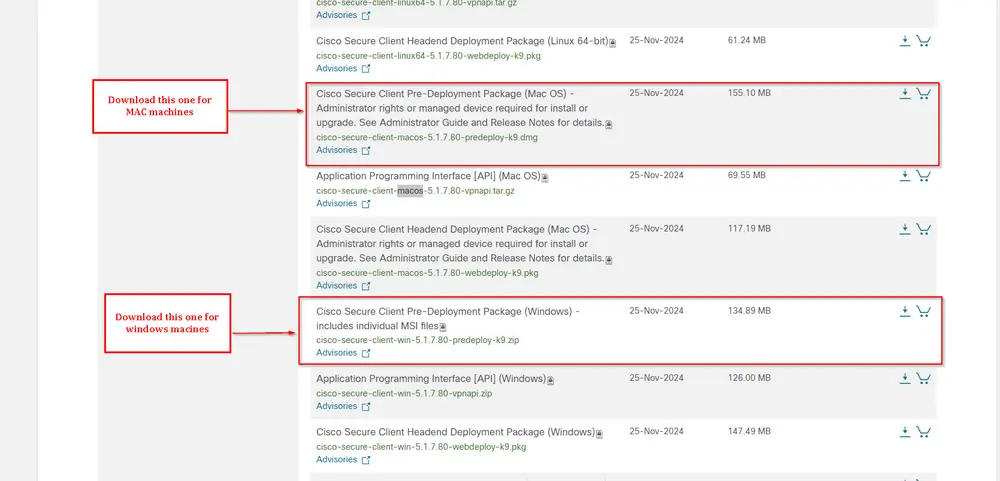Image resolution: width=1000 pixels, height=481 pixels.
Task: Click the Application Programming Interface (Mac OS) title
Action: (x=429, y=175)
